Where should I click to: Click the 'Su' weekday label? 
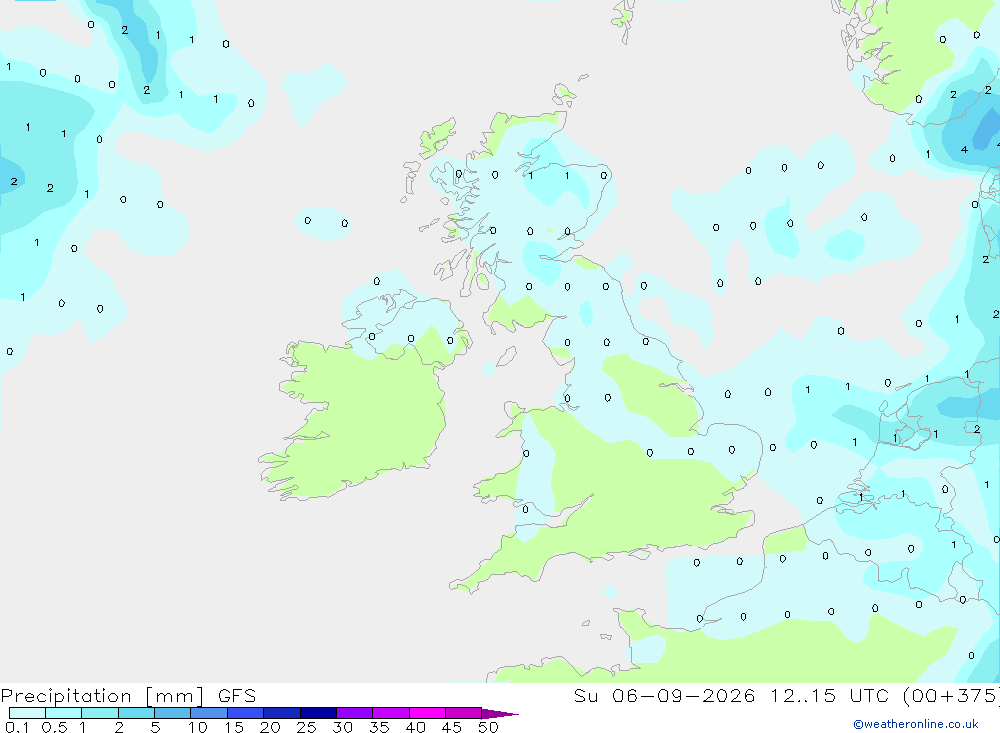(x=585, y=696)
